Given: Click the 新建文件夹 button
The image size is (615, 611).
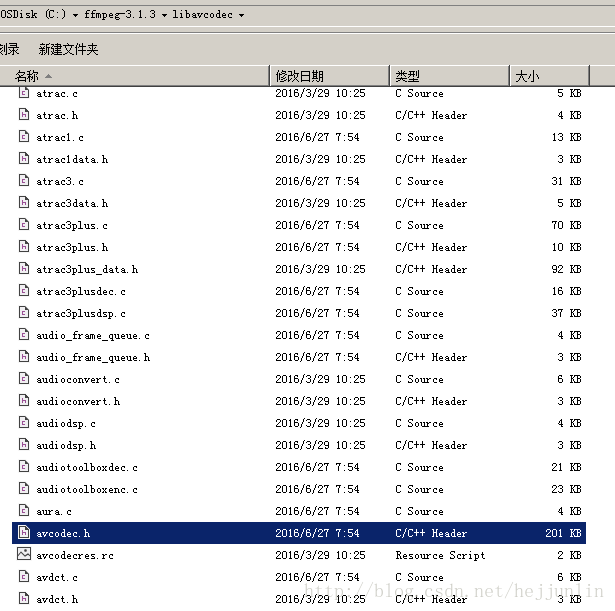Looking at the screenshot, I should (68, 49).
